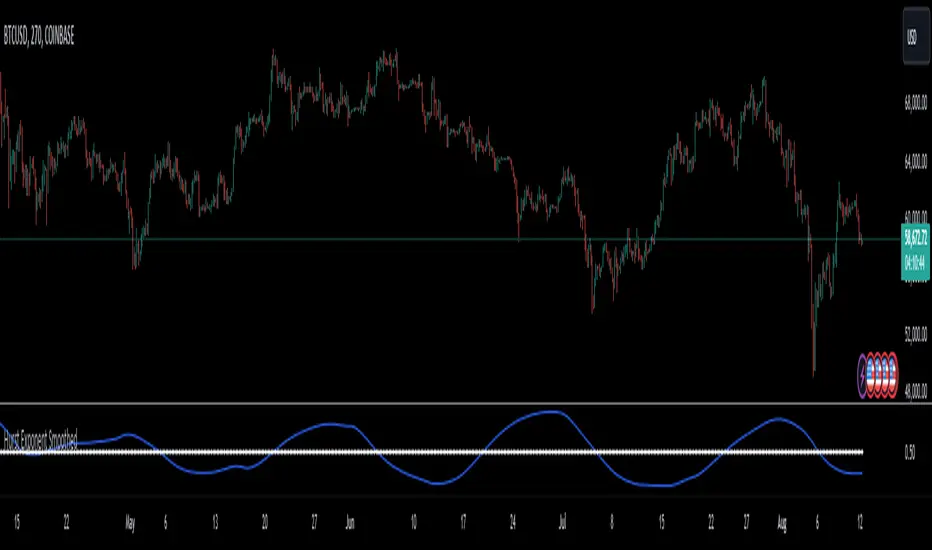Click the purple lightning event icon
Viewport: 932px width, 550px height.
862,375
